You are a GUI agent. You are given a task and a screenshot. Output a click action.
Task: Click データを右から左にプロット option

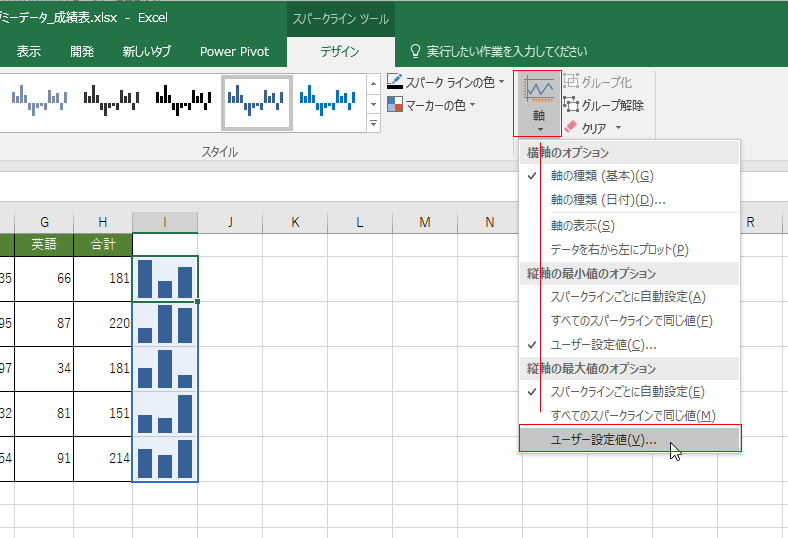pos(619,249)
